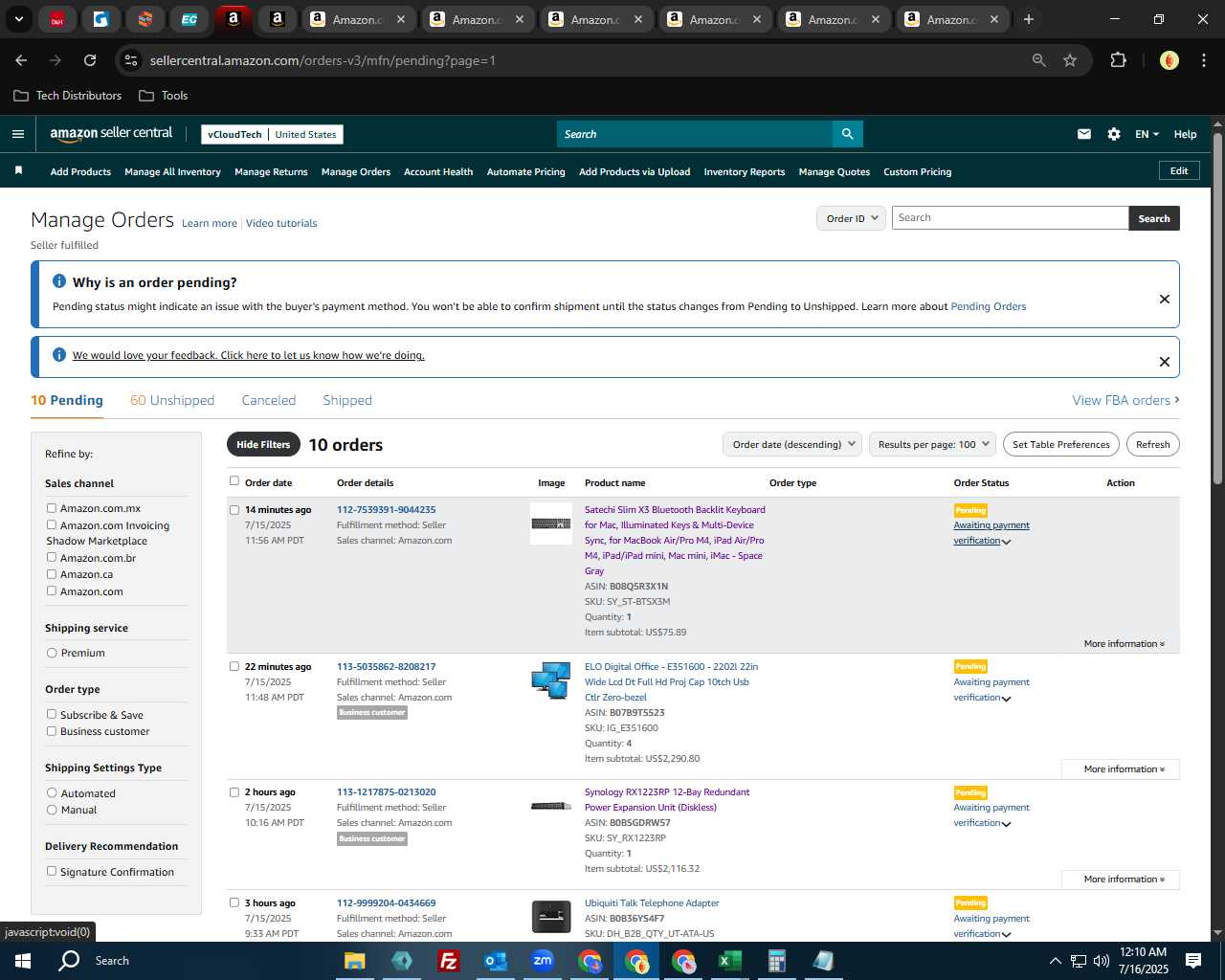The image size is (1225, 980).
Task: Open the settings gear icon
Action: point(1113,134)
